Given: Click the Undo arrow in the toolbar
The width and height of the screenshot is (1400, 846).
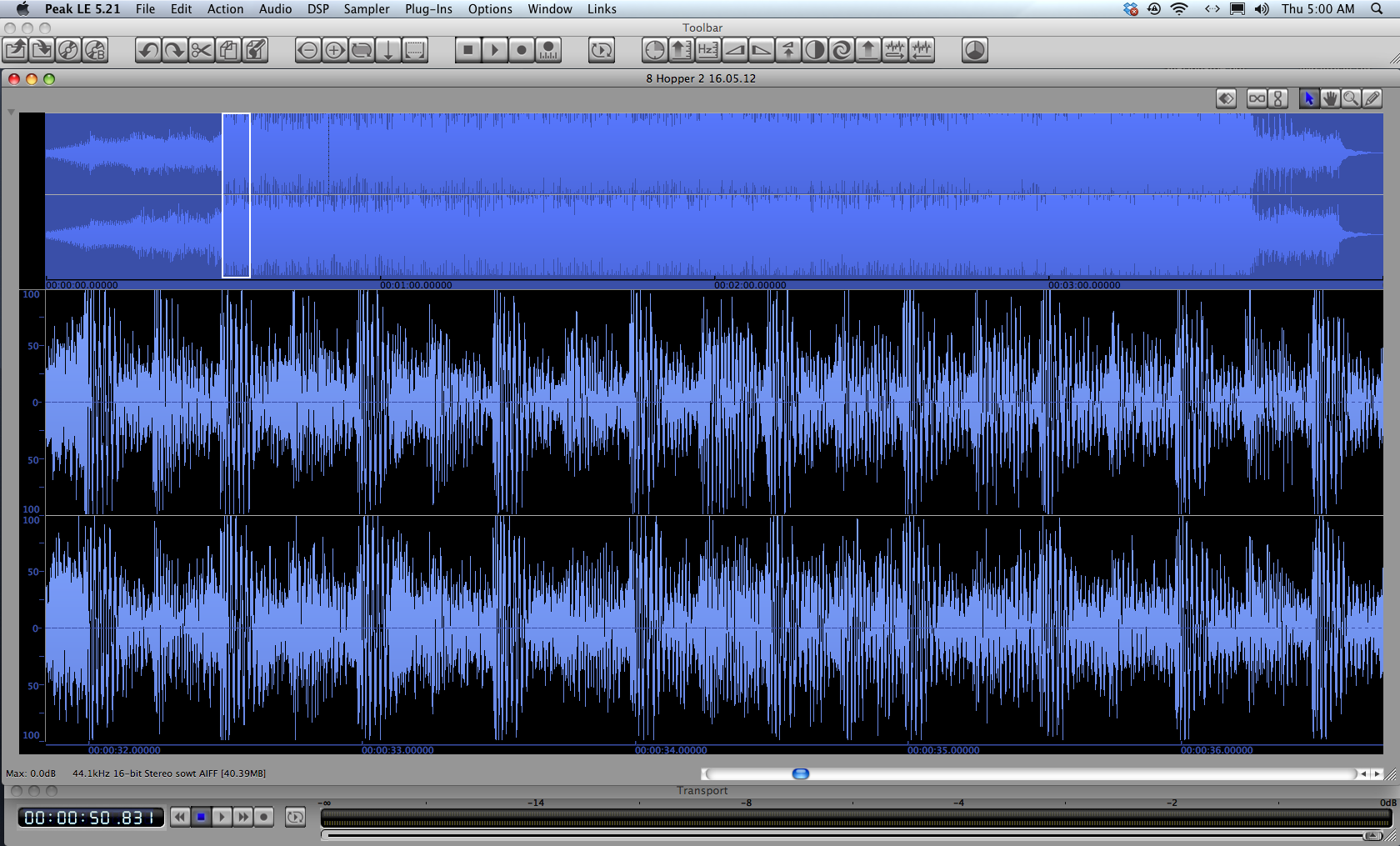Looking at the screenshot, I should [147, 51].
